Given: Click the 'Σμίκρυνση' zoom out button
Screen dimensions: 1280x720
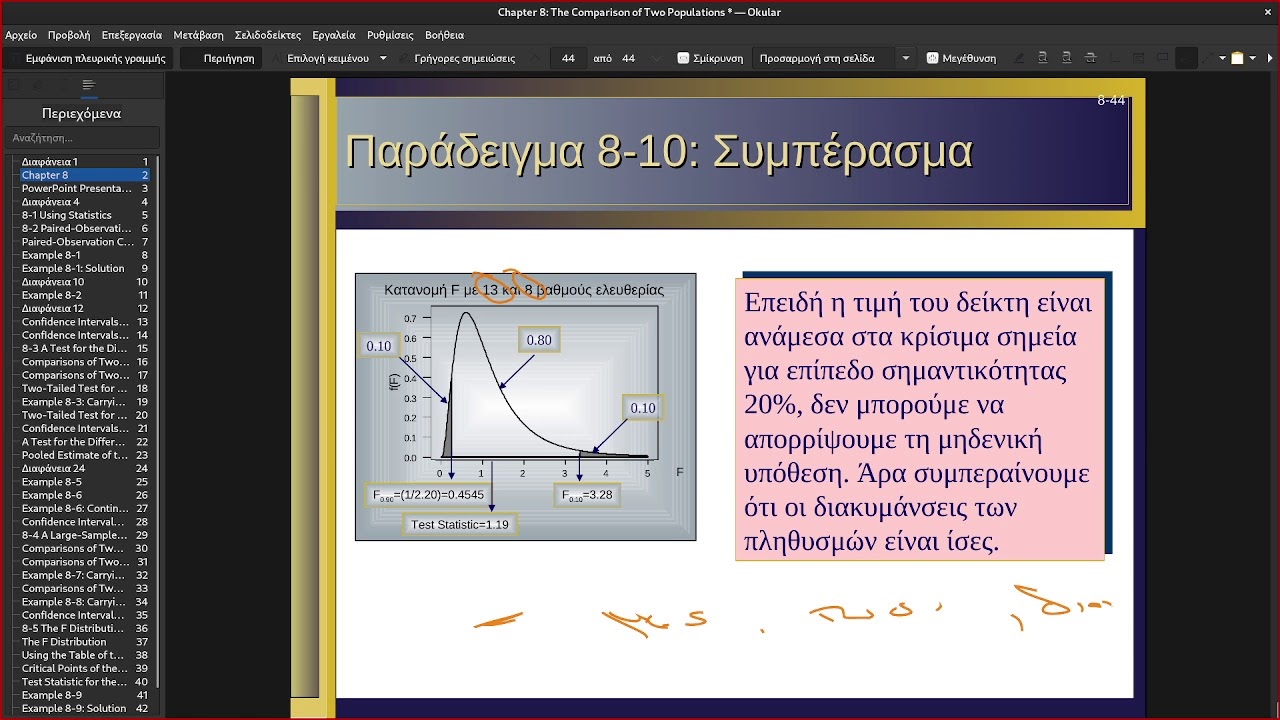Looking at the screenshot, I should [710, 58].
